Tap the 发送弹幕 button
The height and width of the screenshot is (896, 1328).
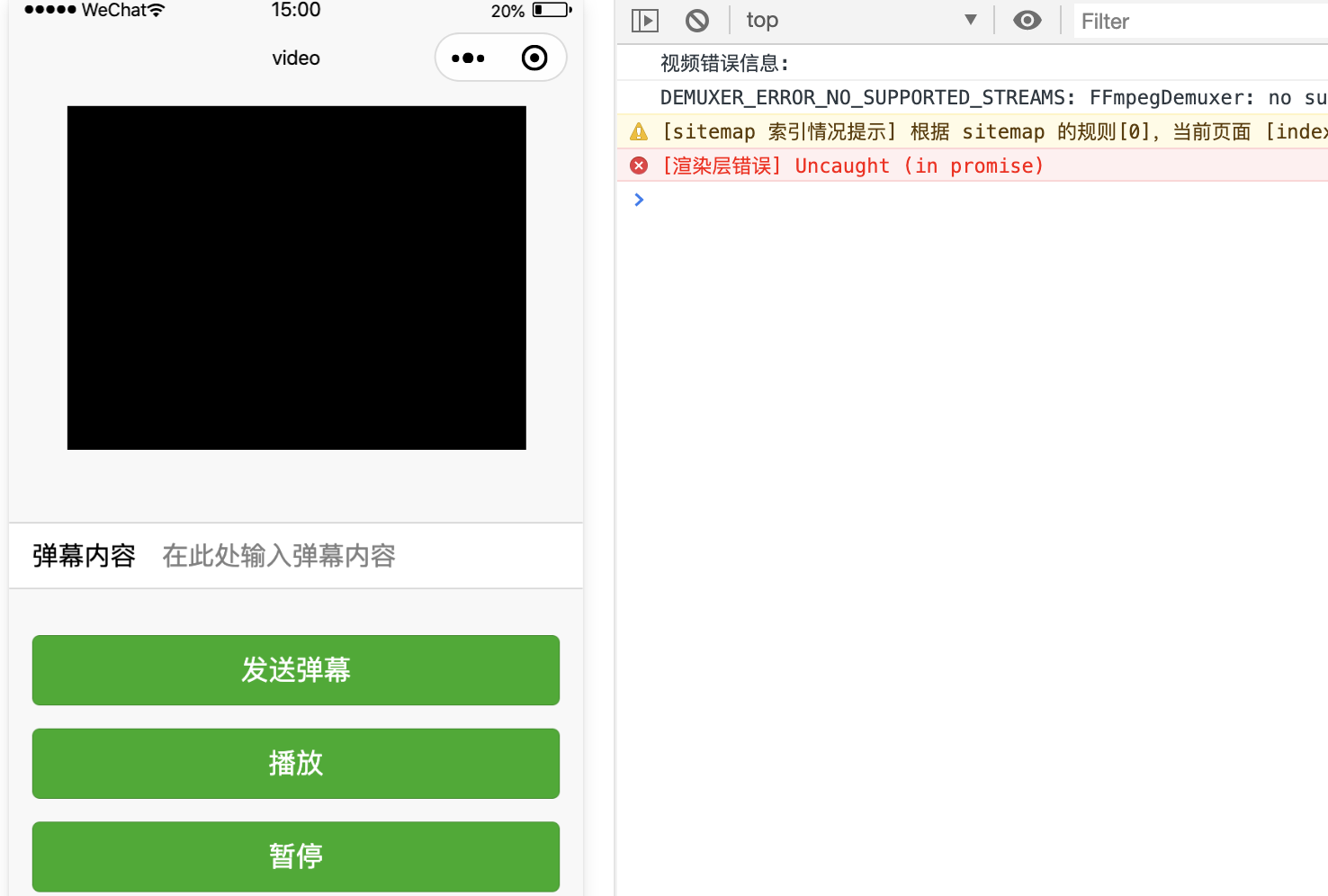296,670
